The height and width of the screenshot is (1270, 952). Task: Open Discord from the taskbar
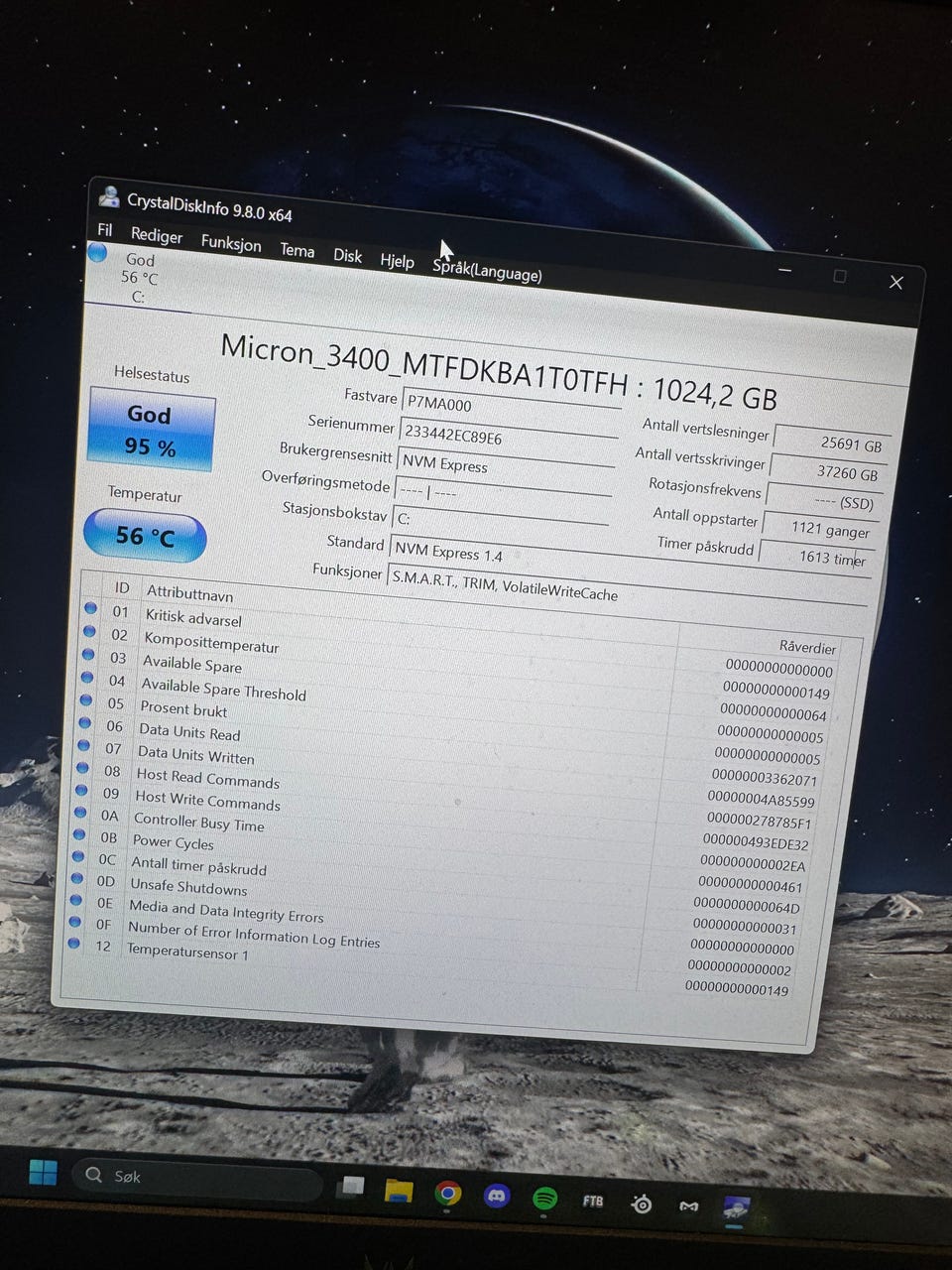tap(497, 1197)
